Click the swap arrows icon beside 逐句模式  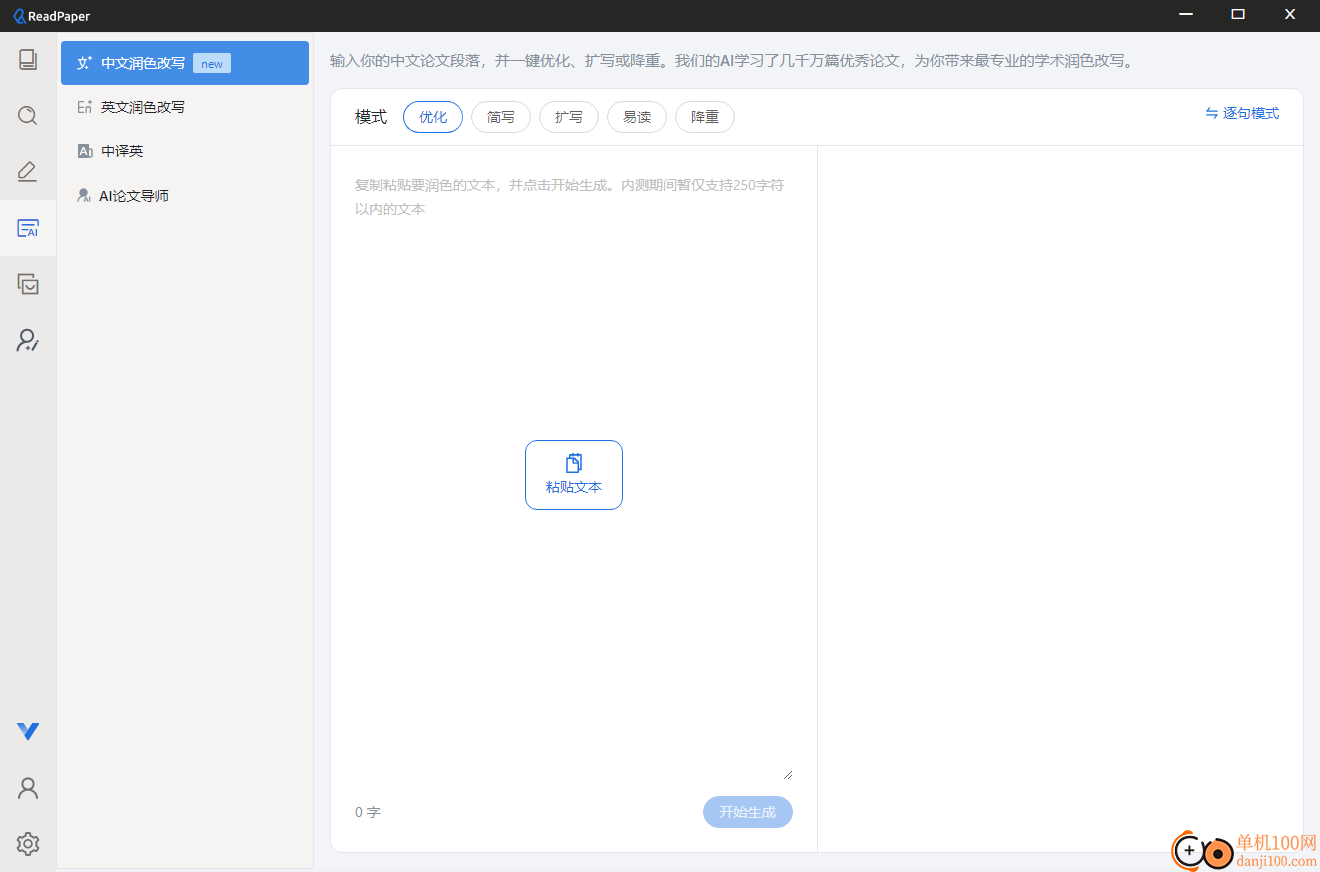coord(1212,113)
